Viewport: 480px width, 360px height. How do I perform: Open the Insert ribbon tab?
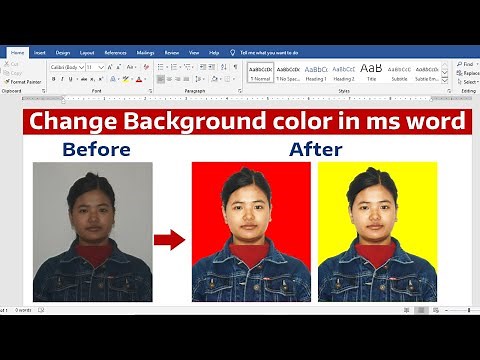pos(40,53)
